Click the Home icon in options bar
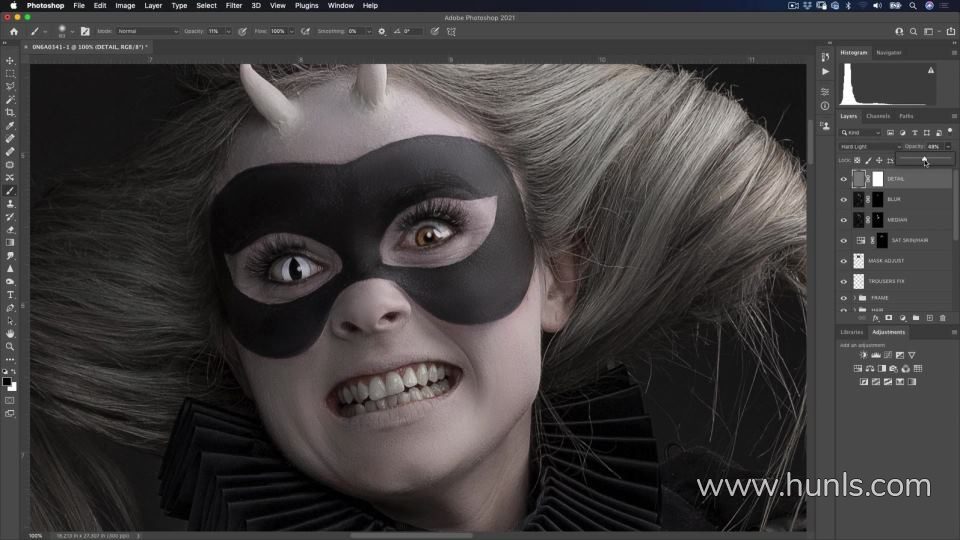This screenshot has width=960, height=540. (x=12, y=31)
